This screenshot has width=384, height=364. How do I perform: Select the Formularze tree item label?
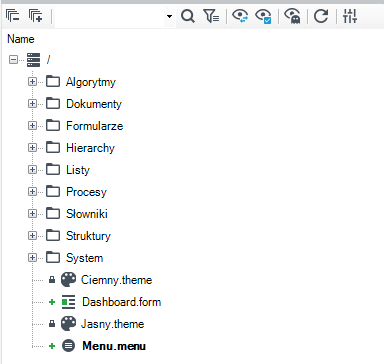[x=95, y=126]
